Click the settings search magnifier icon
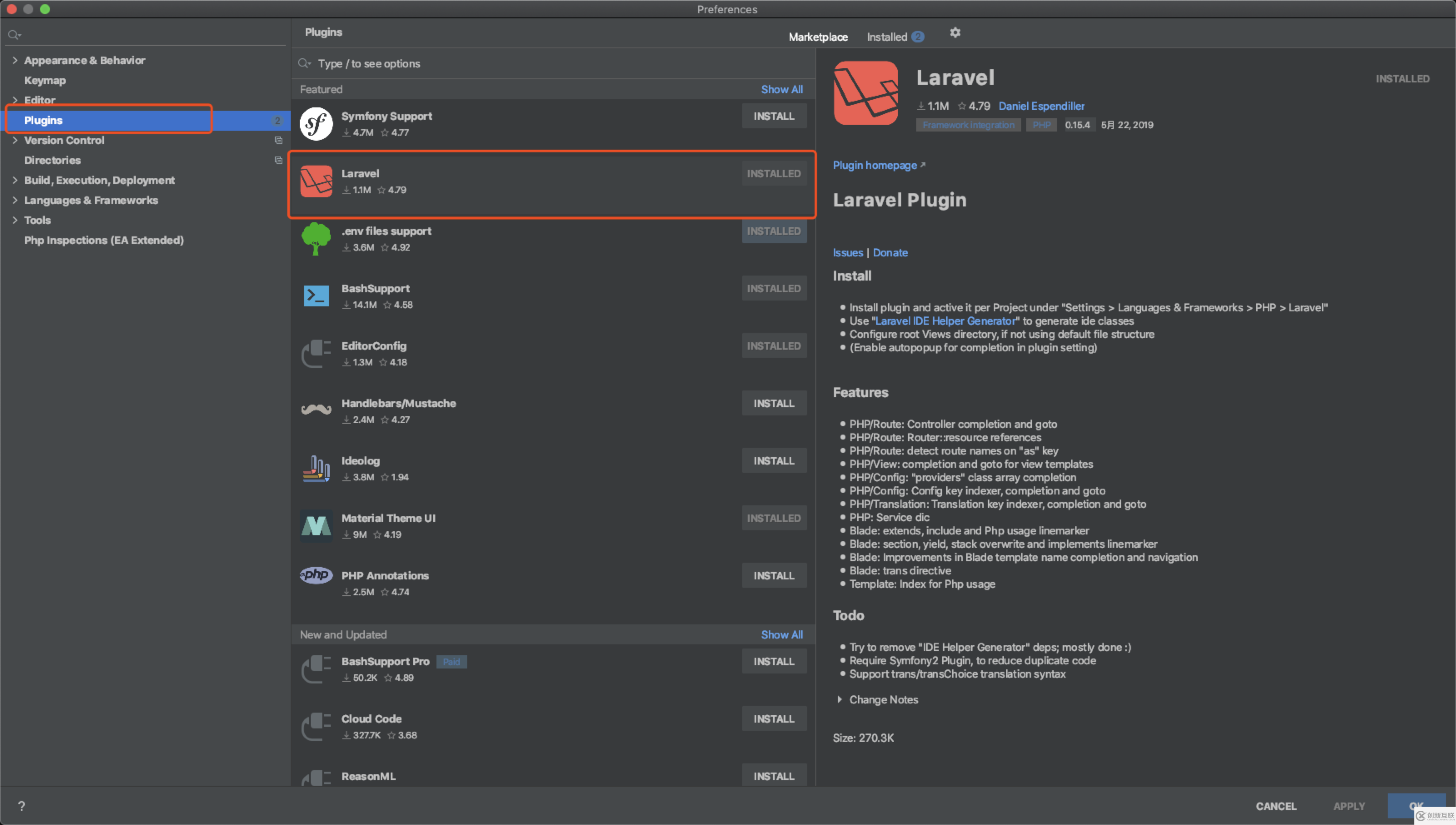This screenshot has height=825, width=1456. [14, 35]
